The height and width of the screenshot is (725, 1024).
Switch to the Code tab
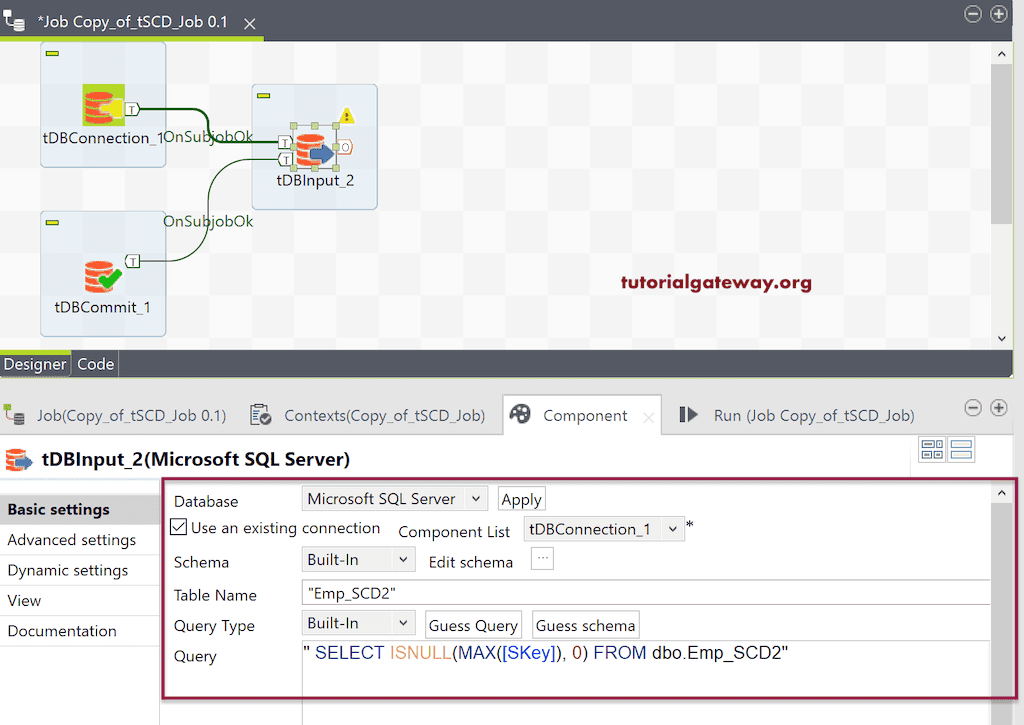click(x=94, y=363)
